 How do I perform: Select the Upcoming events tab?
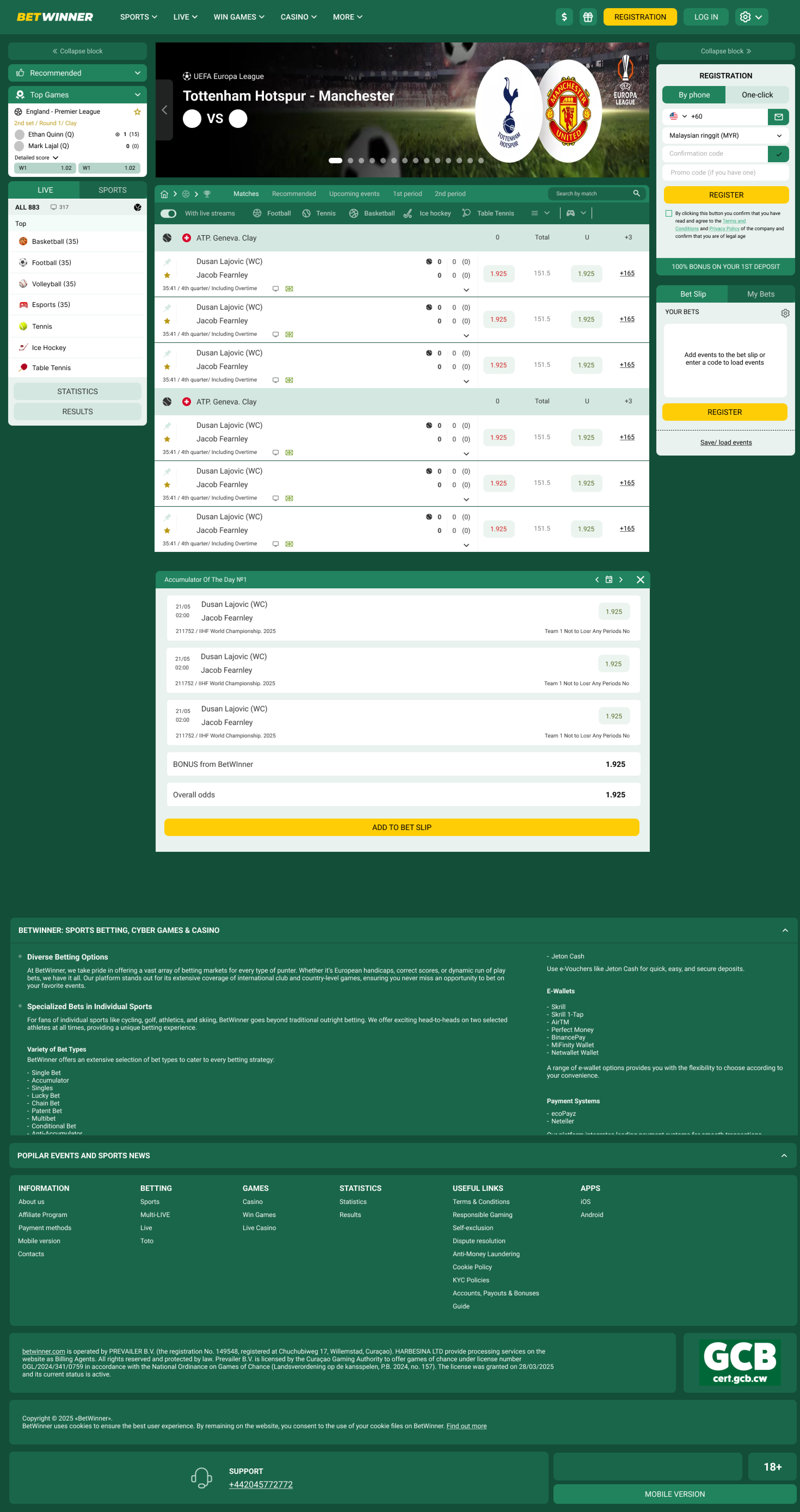[354, 194]
